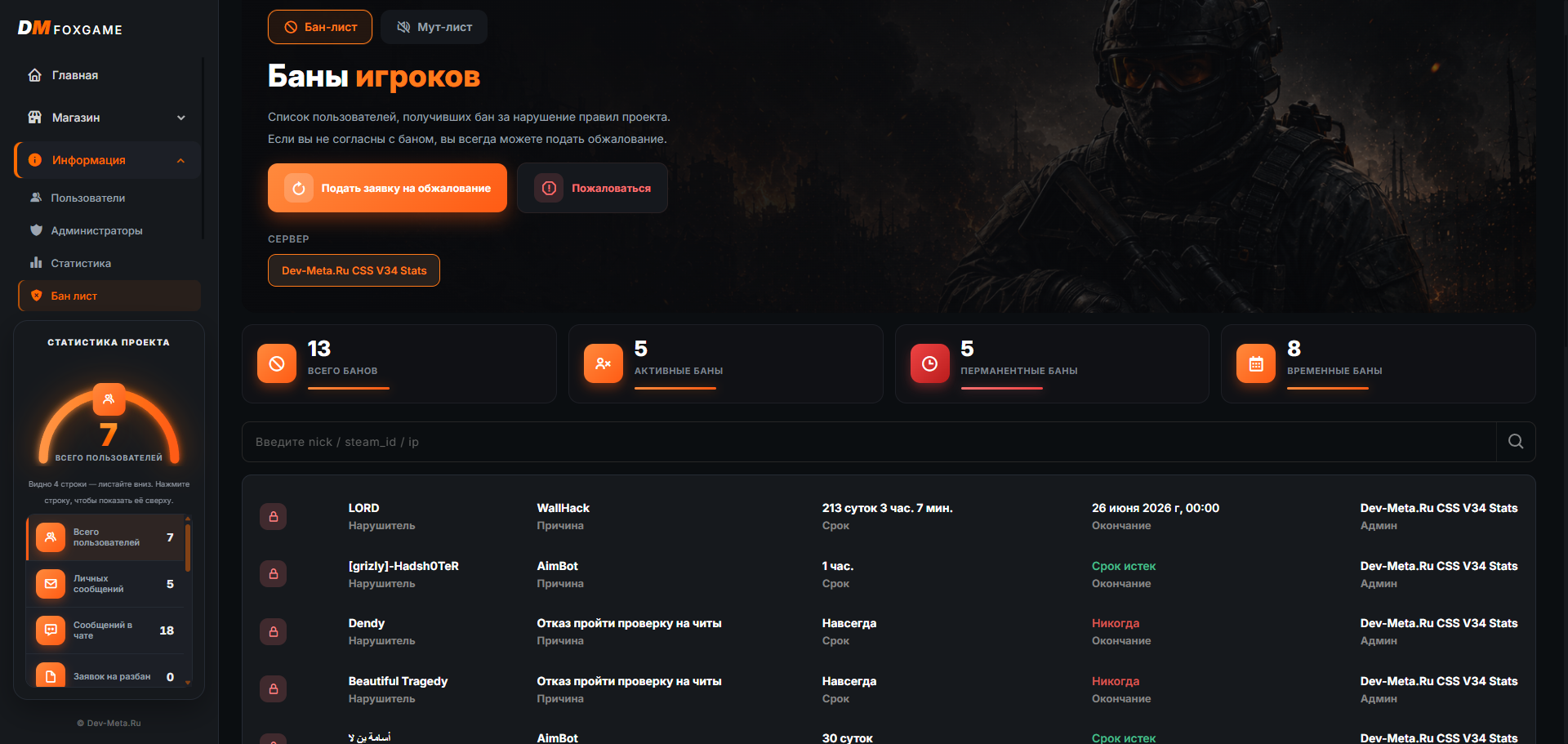Click the shield icon beside Администраторы
Screen dimensions: 1568x744
[36, 230]
